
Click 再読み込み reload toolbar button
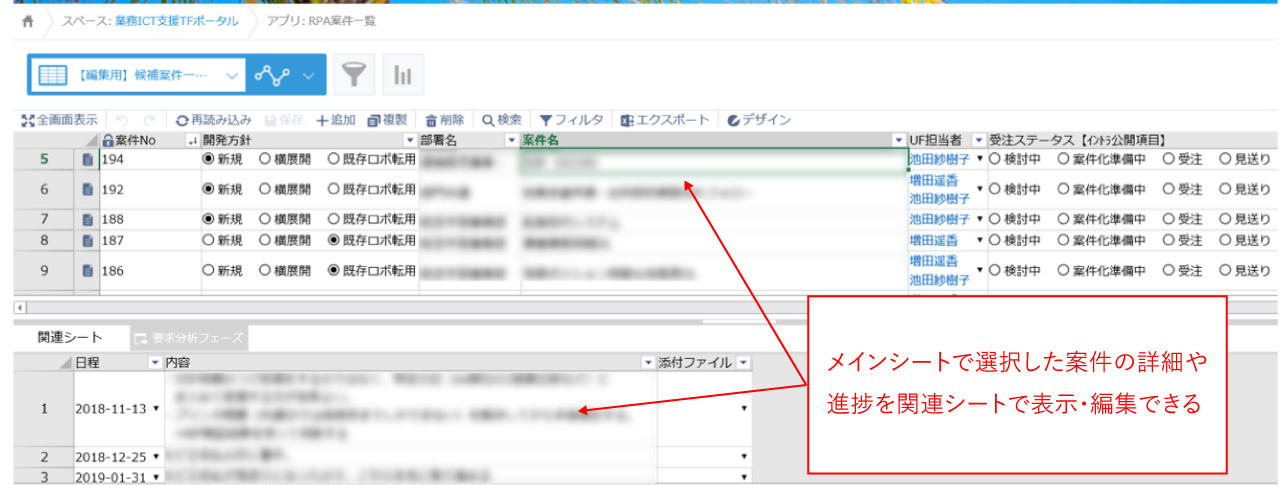click(214, 120)
